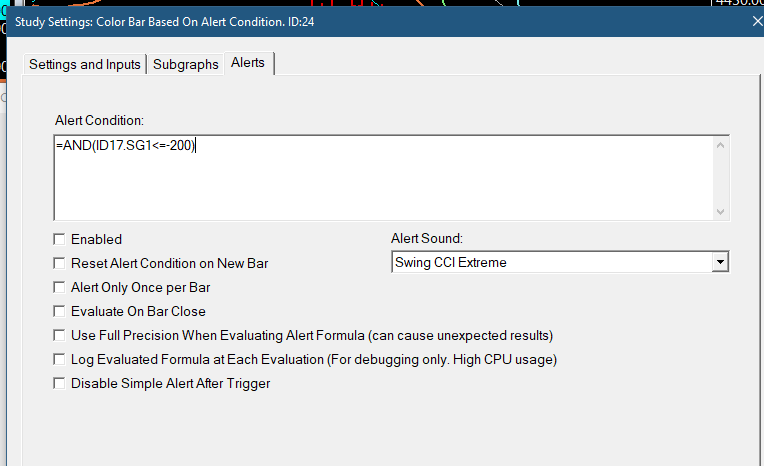Click the Alert Condition scrollbar track
Image resolution: width=764 pixels, height=466 pixels.
(720, 178)
